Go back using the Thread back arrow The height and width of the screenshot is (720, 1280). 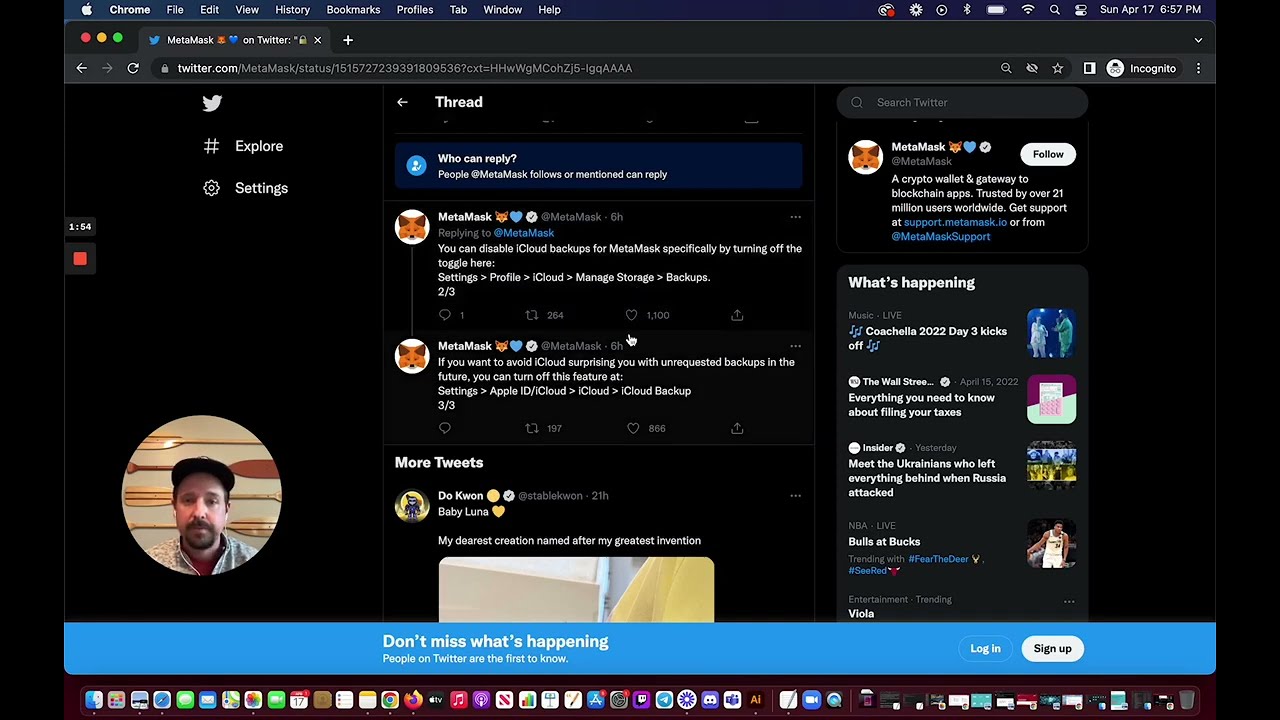pos(402,102)
